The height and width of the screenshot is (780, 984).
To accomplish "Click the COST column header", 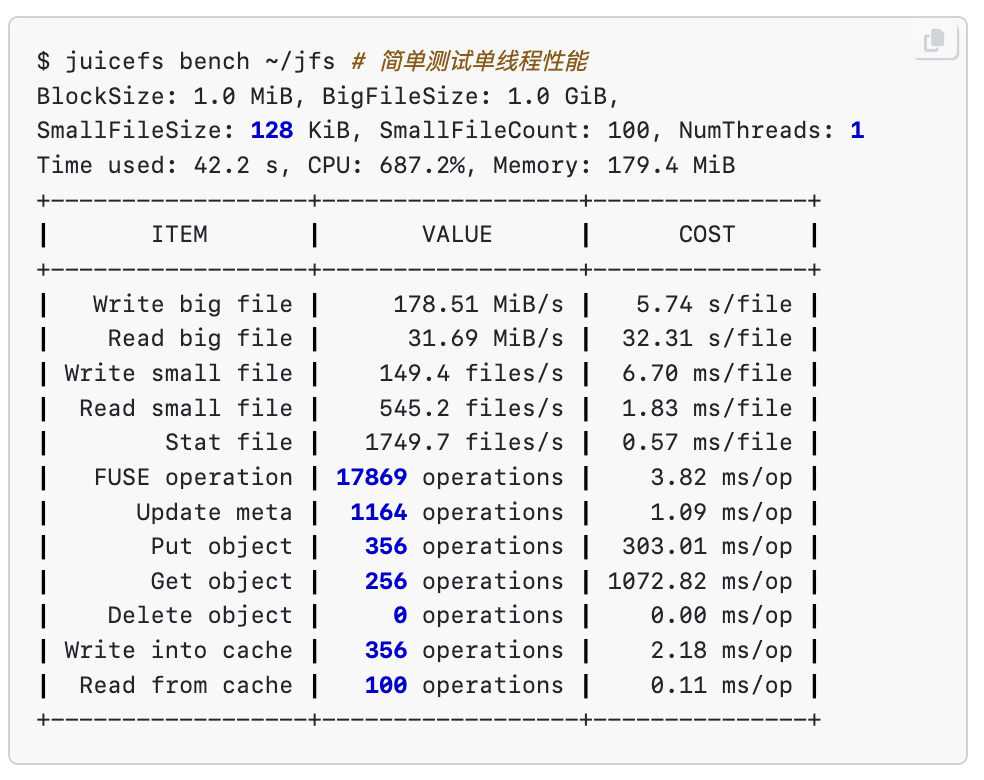I will pyautogui.click(x=707, y=235).
